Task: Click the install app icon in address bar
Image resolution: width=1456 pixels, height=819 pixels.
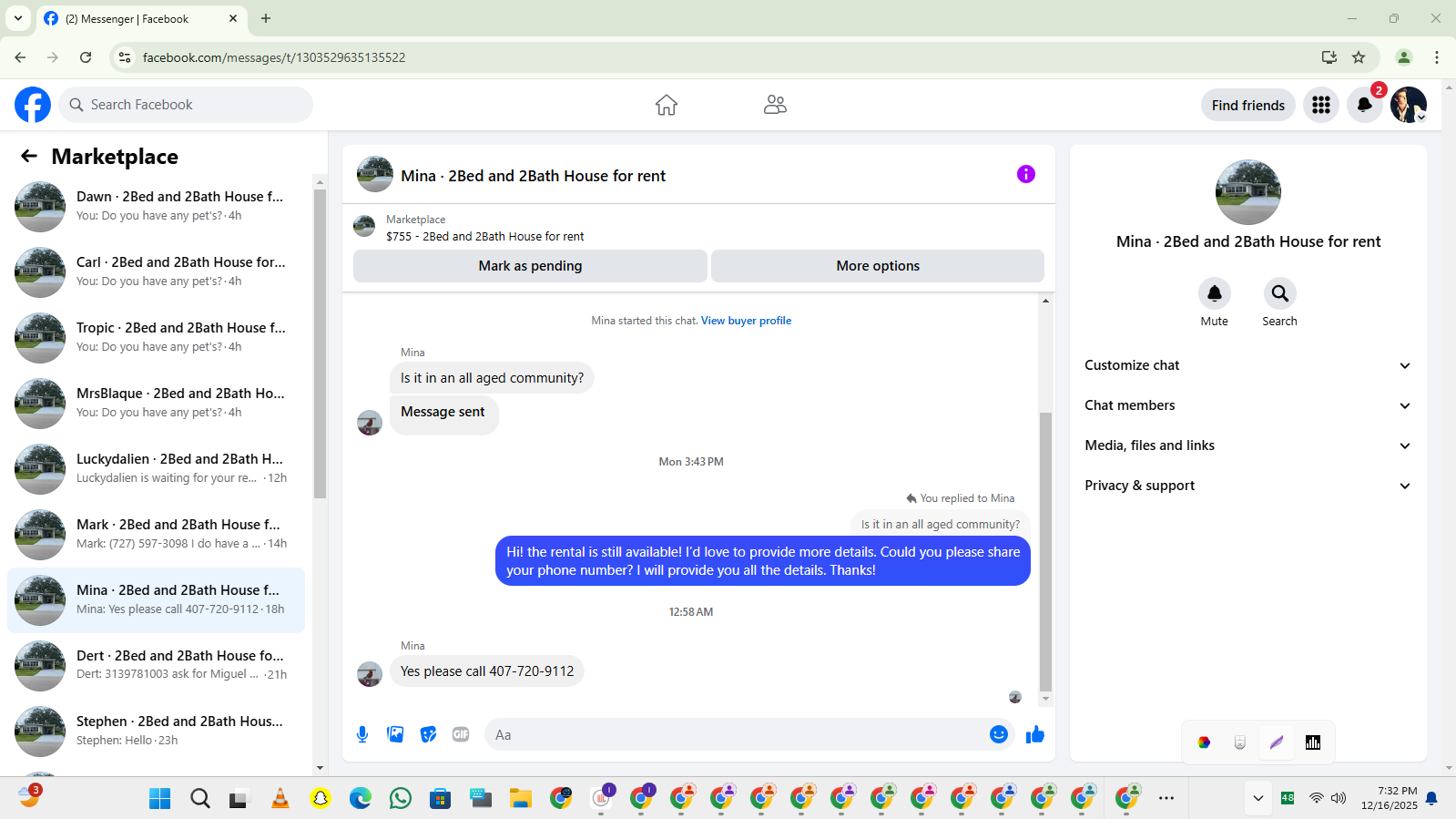Action: [x=1329, y=57]
